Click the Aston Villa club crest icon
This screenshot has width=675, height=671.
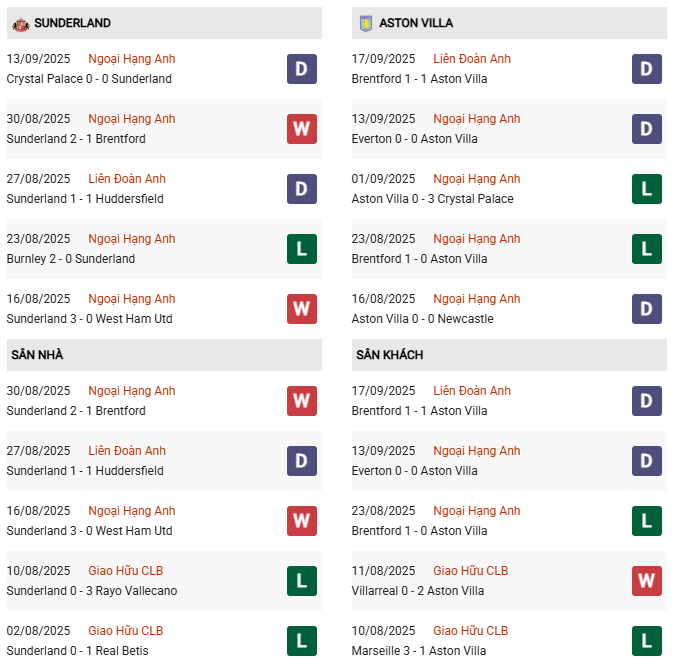pos(366,23)
